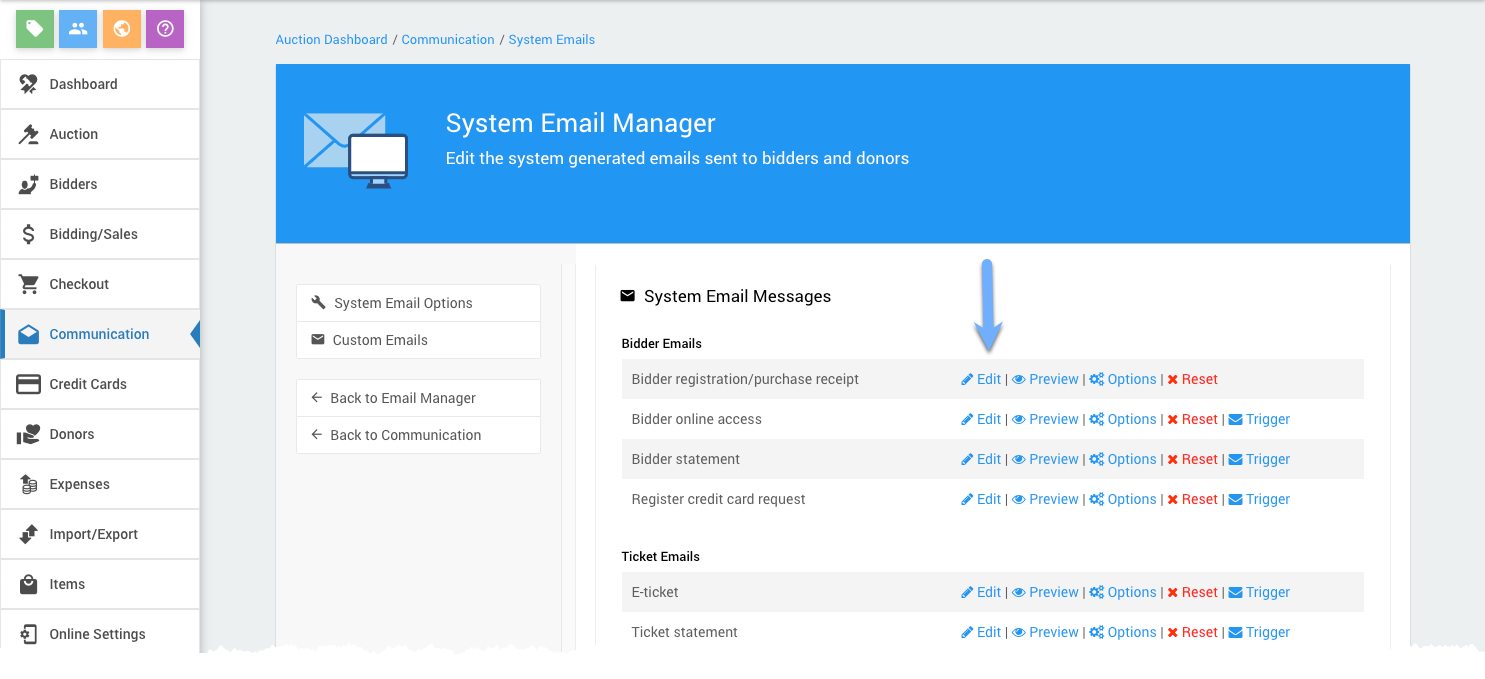Image resolution: width=1485 pixels, height=679 pixels.
Task: Open the purple help question-mark icon
Action: pos(165,29)
